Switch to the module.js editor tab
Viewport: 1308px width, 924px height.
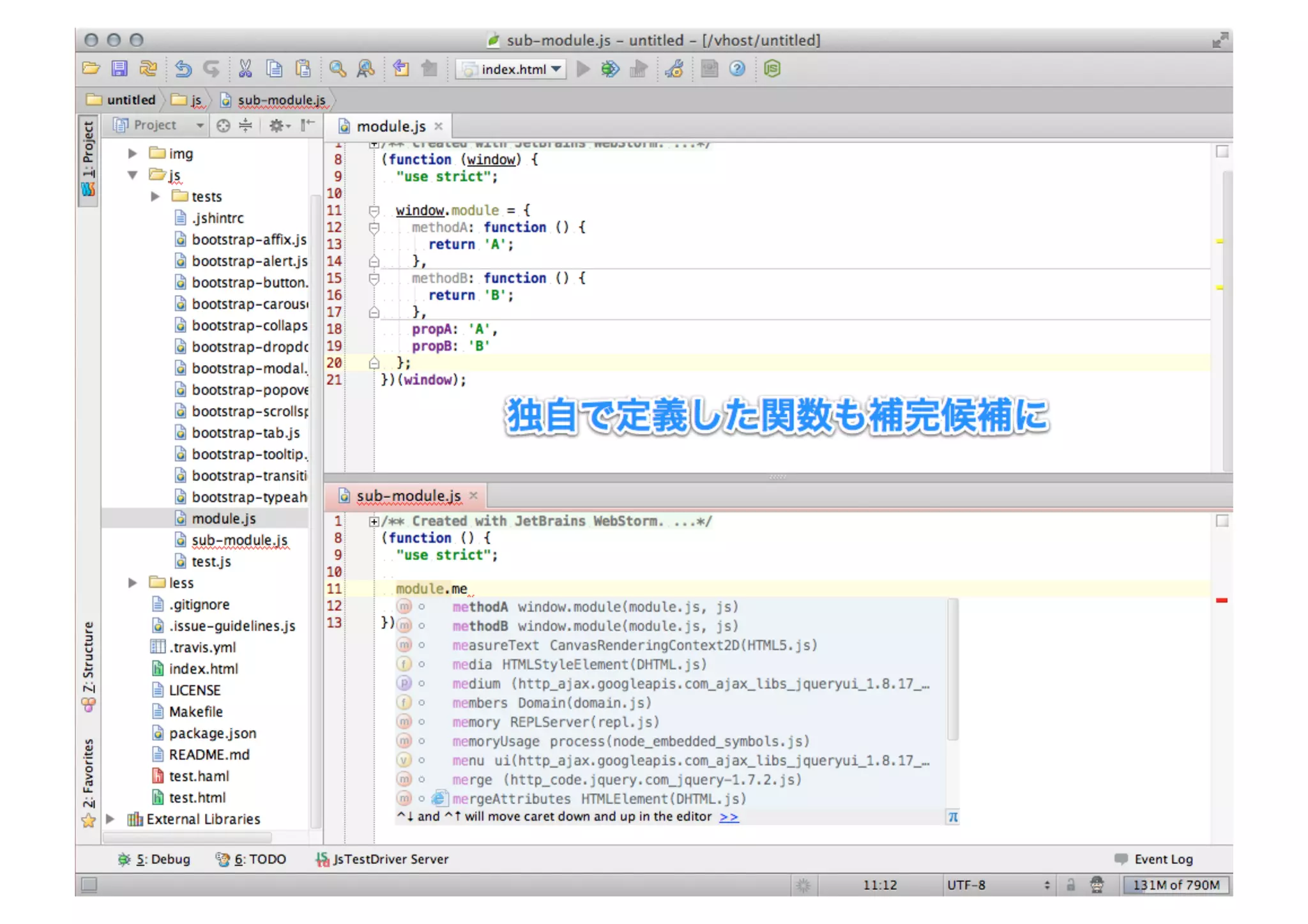(x=390, y=126)
